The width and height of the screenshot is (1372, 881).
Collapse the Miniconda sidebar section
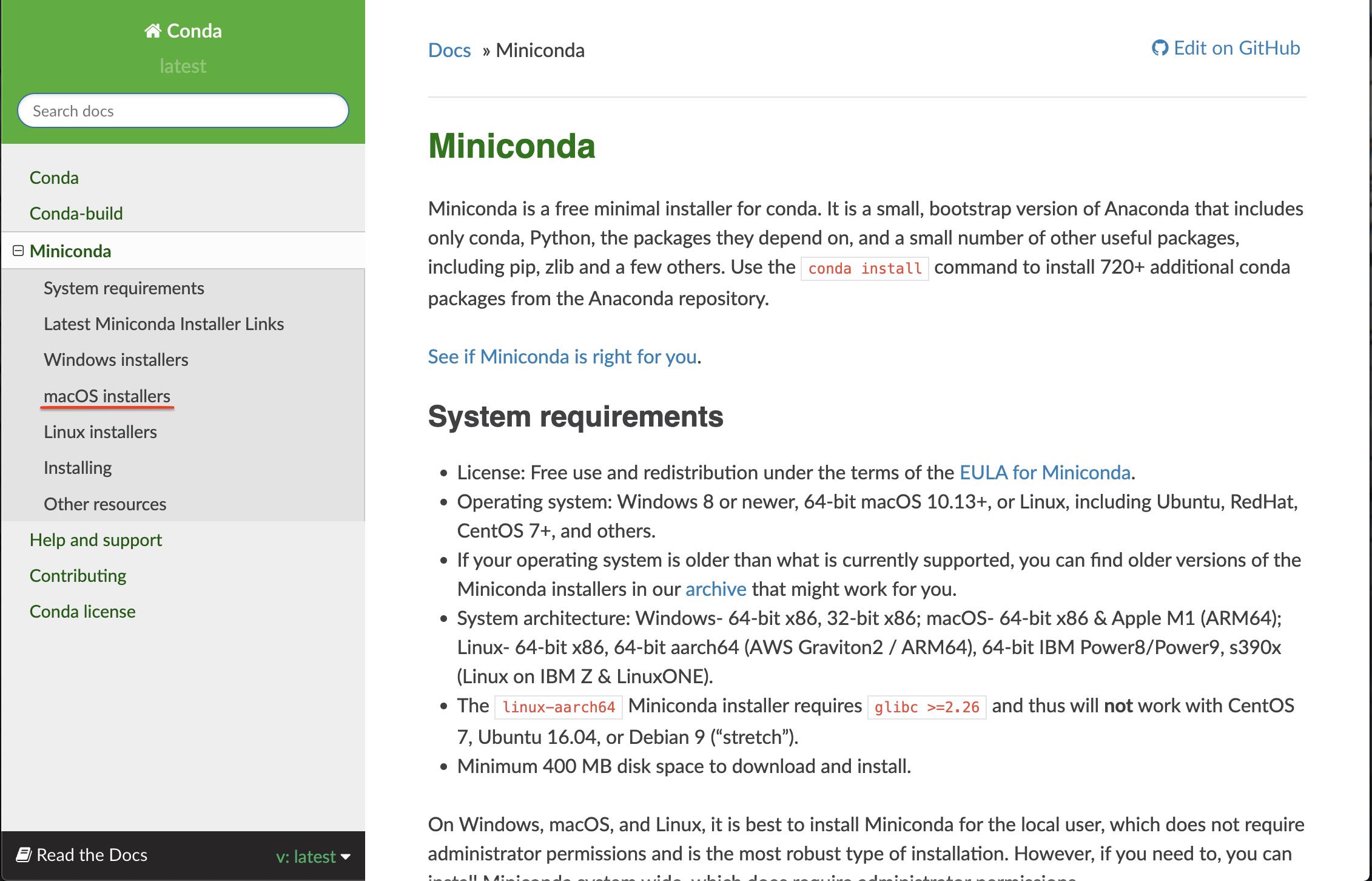click(x=18, y=251)
